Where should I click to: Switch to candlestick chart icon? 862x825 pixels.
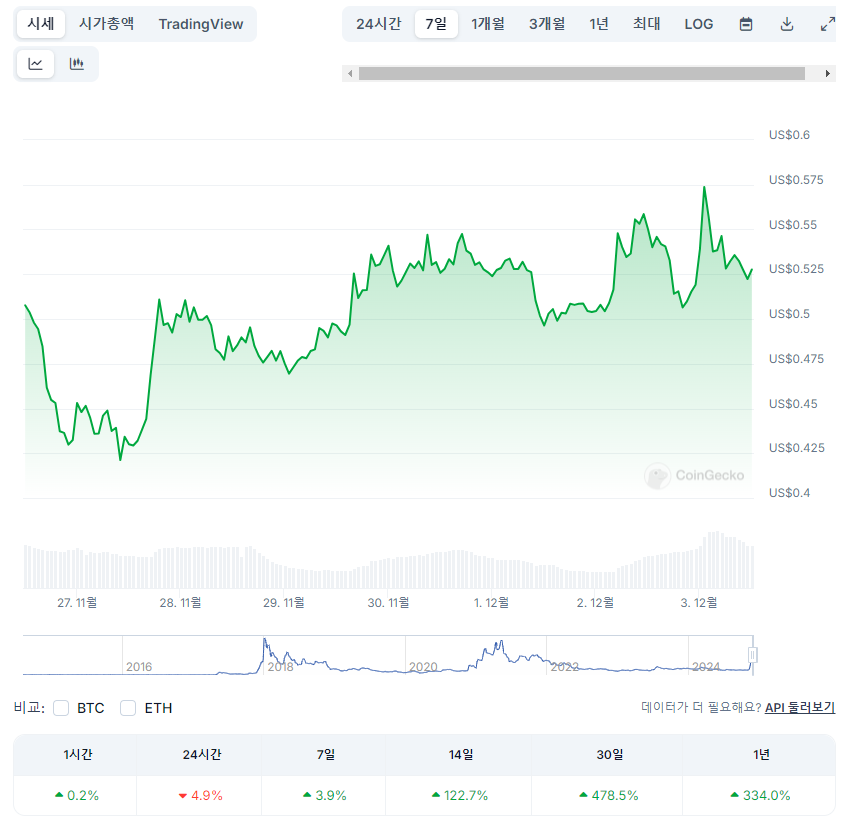[76, 64]
